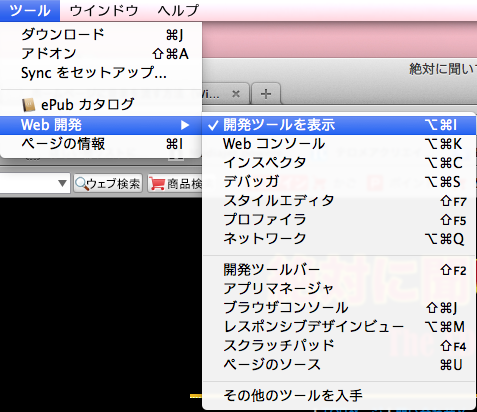Select ダウンロード from the tools menu
This screenshot has width=477, height=412.
pos(101,34)
